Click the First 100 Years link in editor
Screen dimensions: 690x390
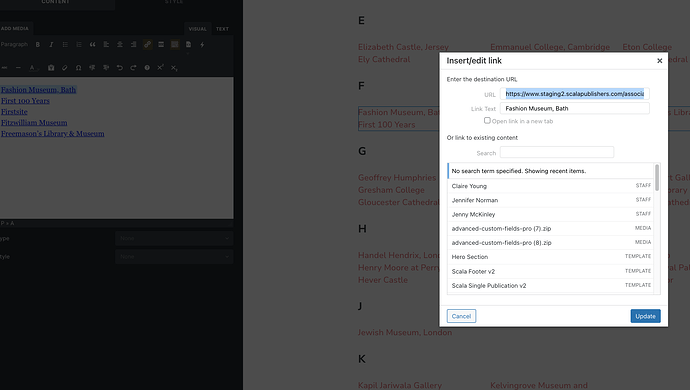tap(25, 101)
